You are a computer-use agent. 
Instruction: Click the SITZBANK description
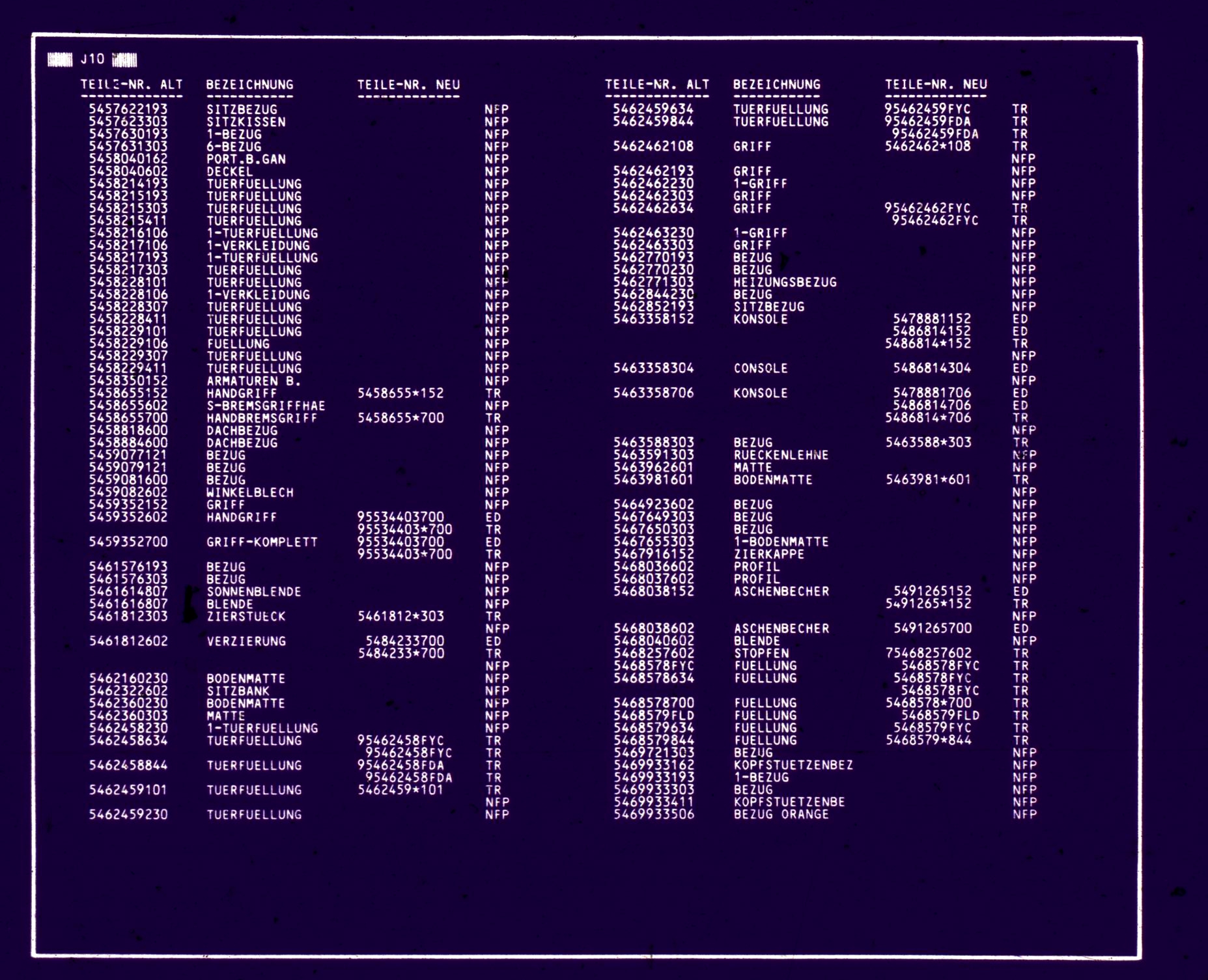238,691
